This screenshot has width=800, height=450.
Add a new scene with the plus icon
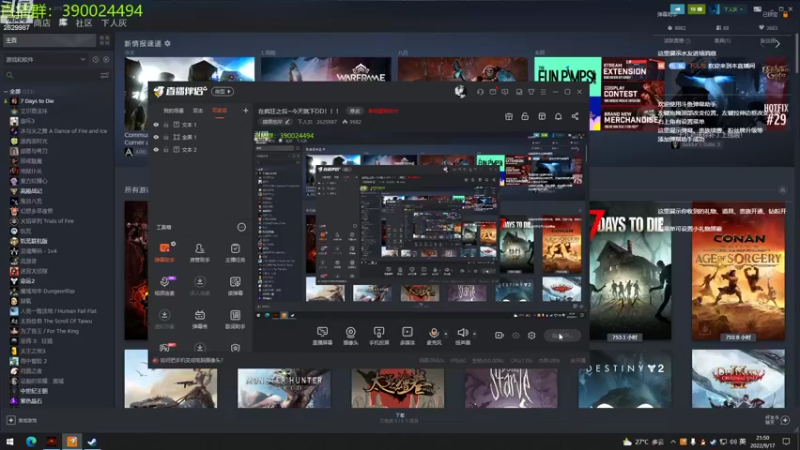pyautogui.click(x=245, y=110)
